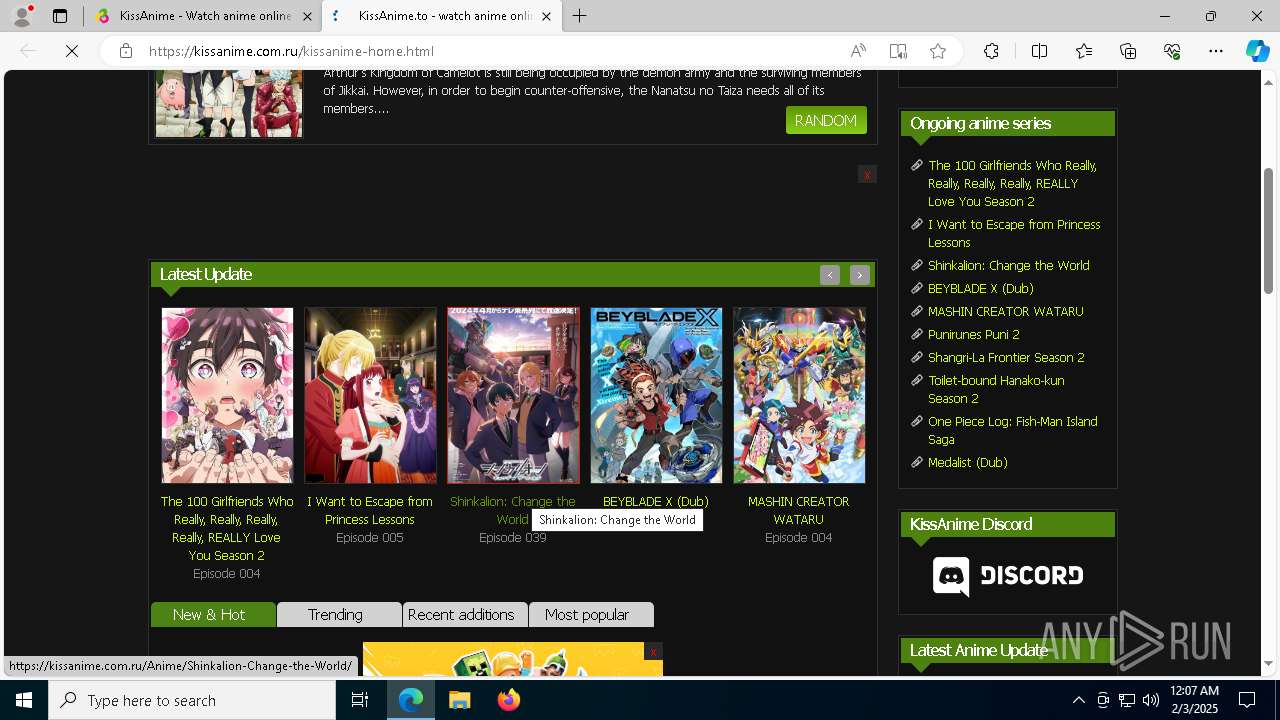Open 'Episode 005' under Princess Lessons

click(370, 537)
